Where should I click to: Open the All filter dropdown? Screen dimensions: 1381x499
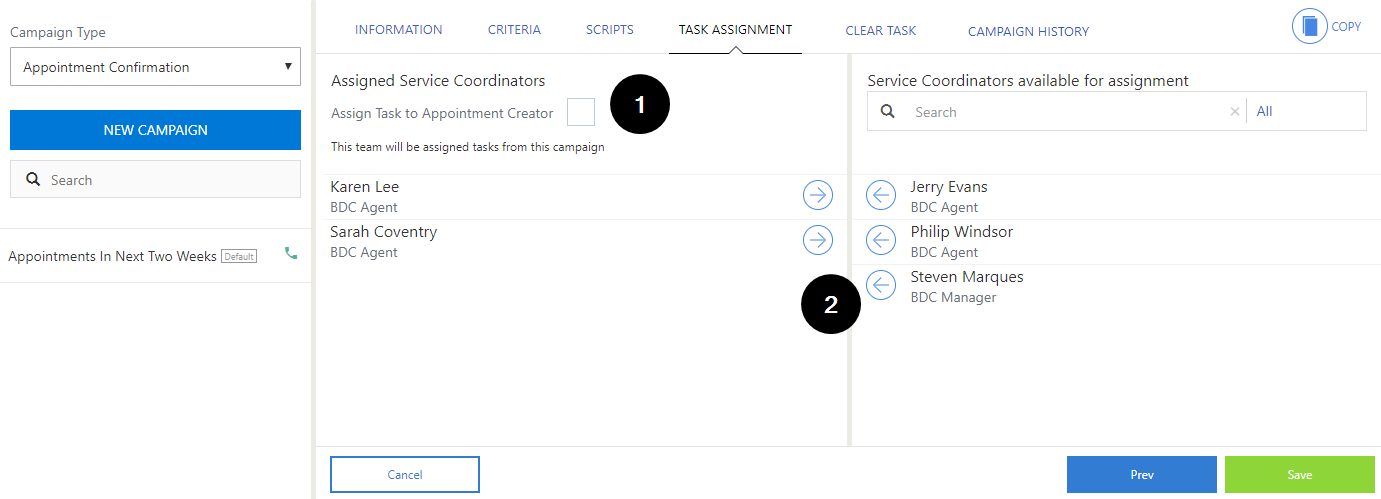click(x=1306, y=111)
